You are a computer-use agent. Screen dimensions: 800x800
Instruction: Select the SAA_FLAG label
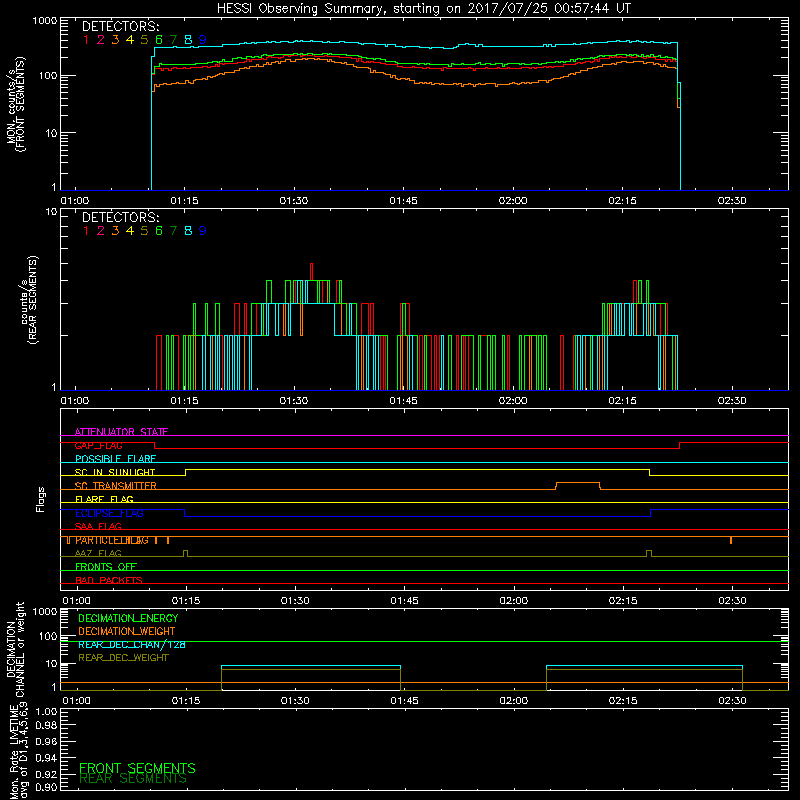click(98, 526)
